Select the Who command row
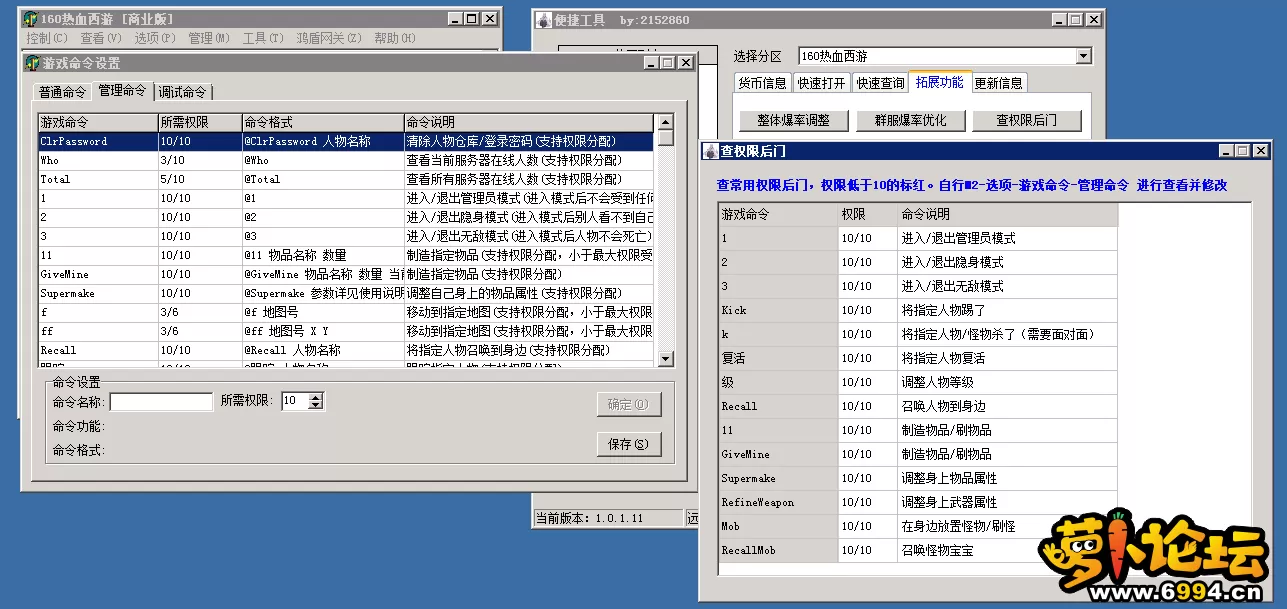Screen dimensions: 1287x609 pyautogui.click(x=347, y=160)
